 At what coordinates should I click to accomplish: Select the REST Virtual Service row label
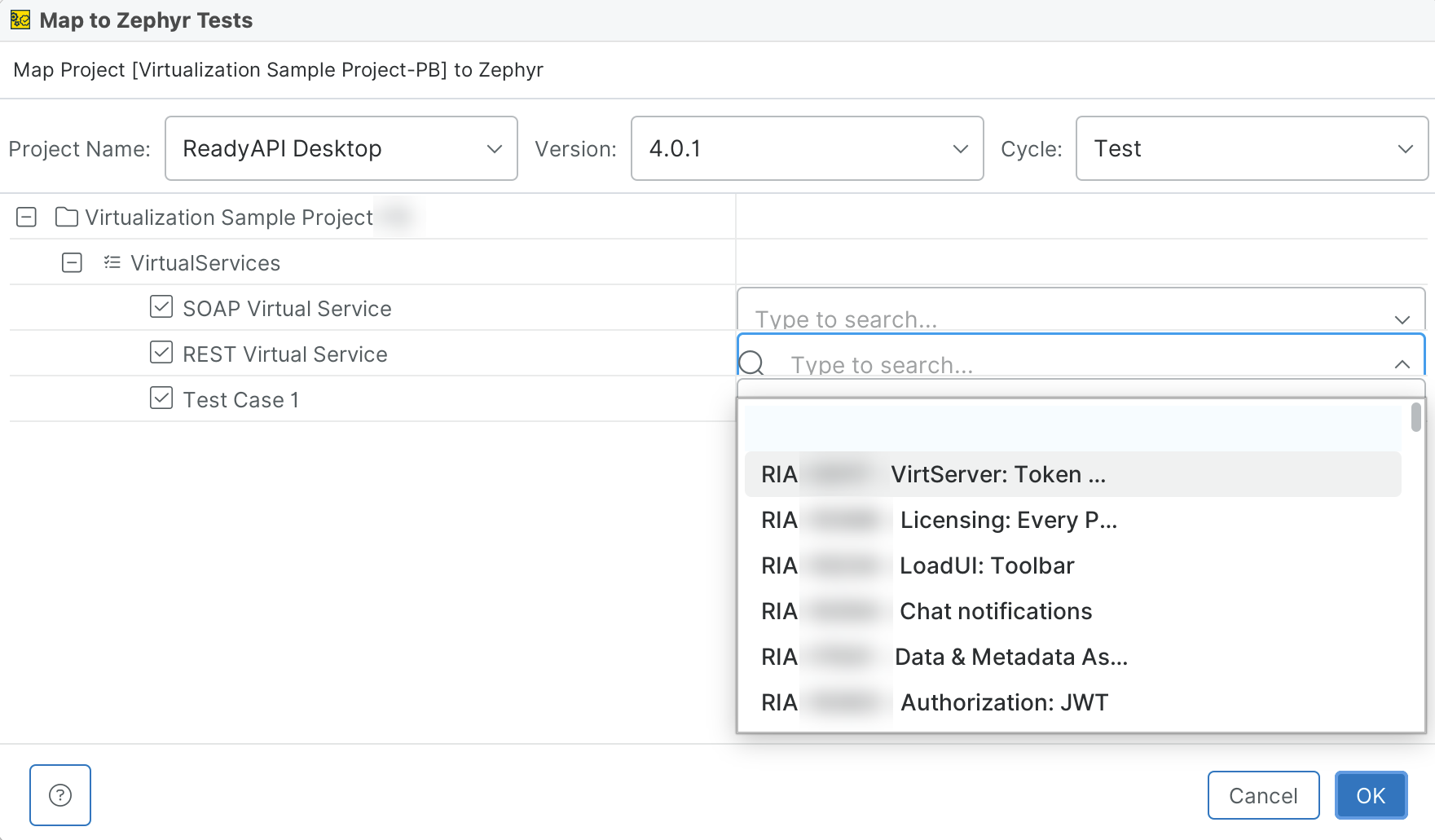pyautogui.click(x=285, y=354)
